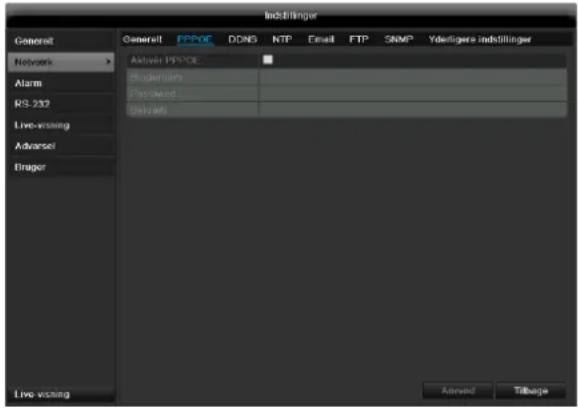
Task: Go to the Email tab
Action: (321, 39)
